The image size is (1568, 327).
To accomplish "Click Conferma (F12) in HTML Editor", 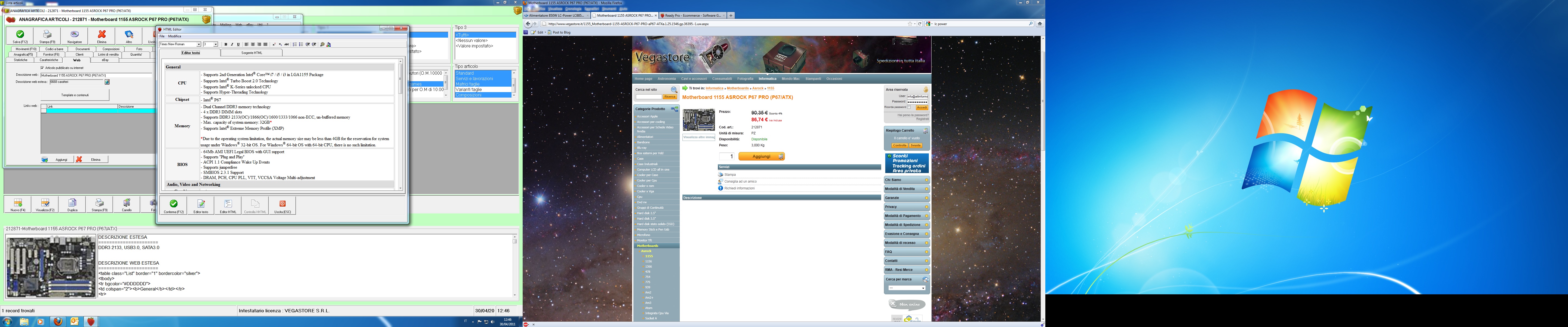I will (x=173, y=206).
